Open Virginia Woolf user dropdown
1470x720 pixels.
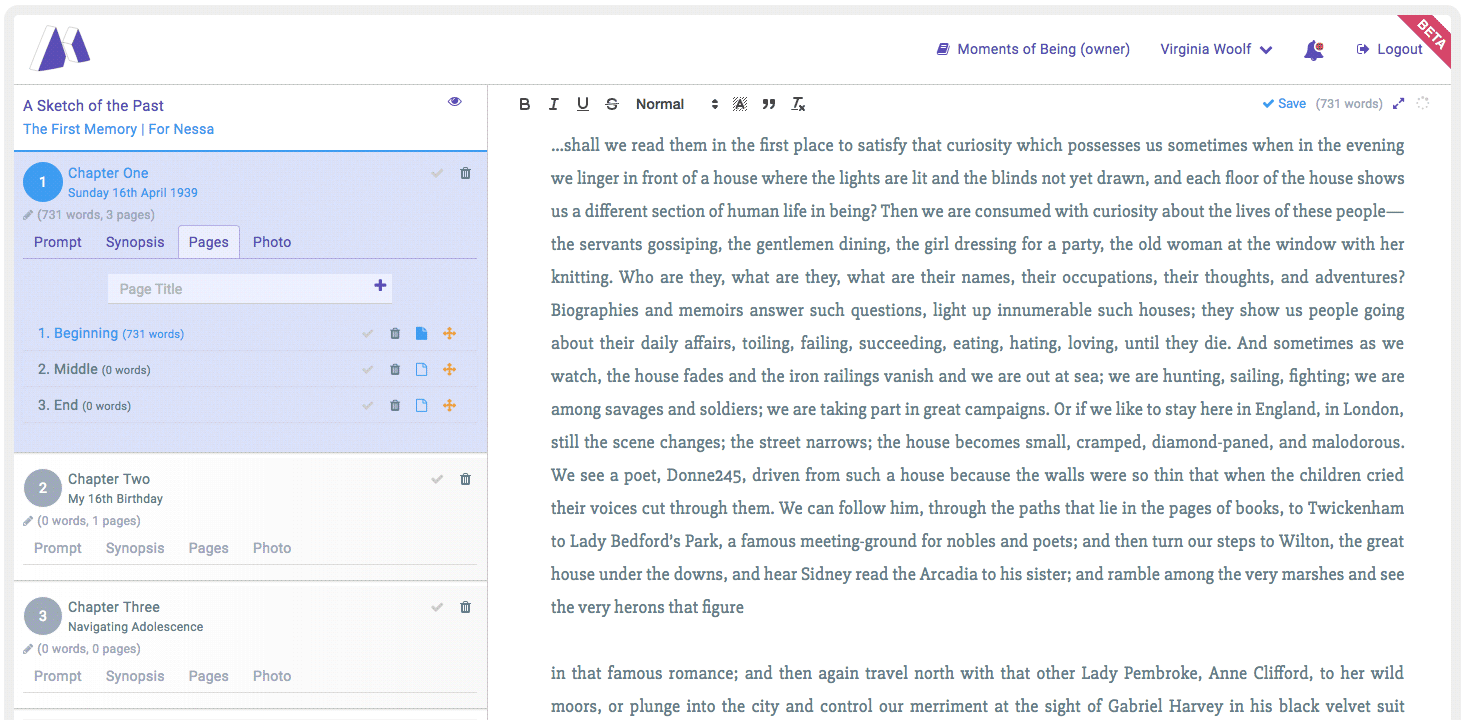[1216, 49]
